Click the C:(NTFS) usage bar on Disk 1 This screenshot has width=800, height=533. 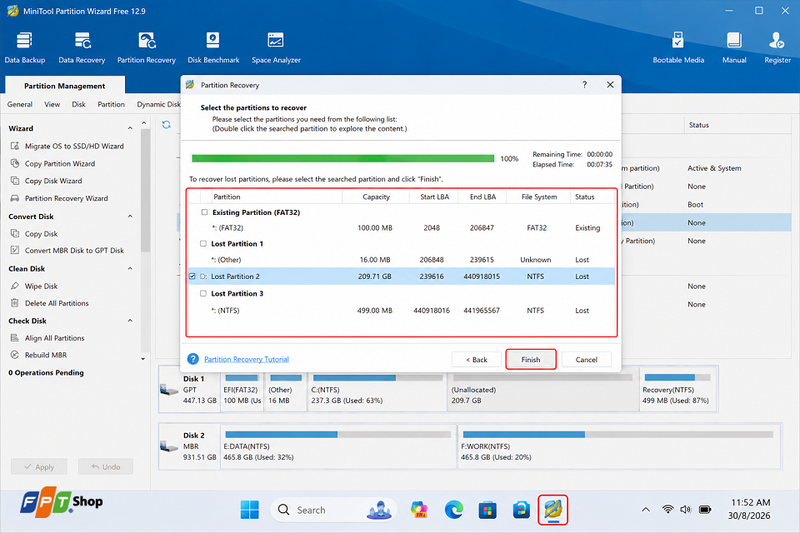[x=378, y=378]
